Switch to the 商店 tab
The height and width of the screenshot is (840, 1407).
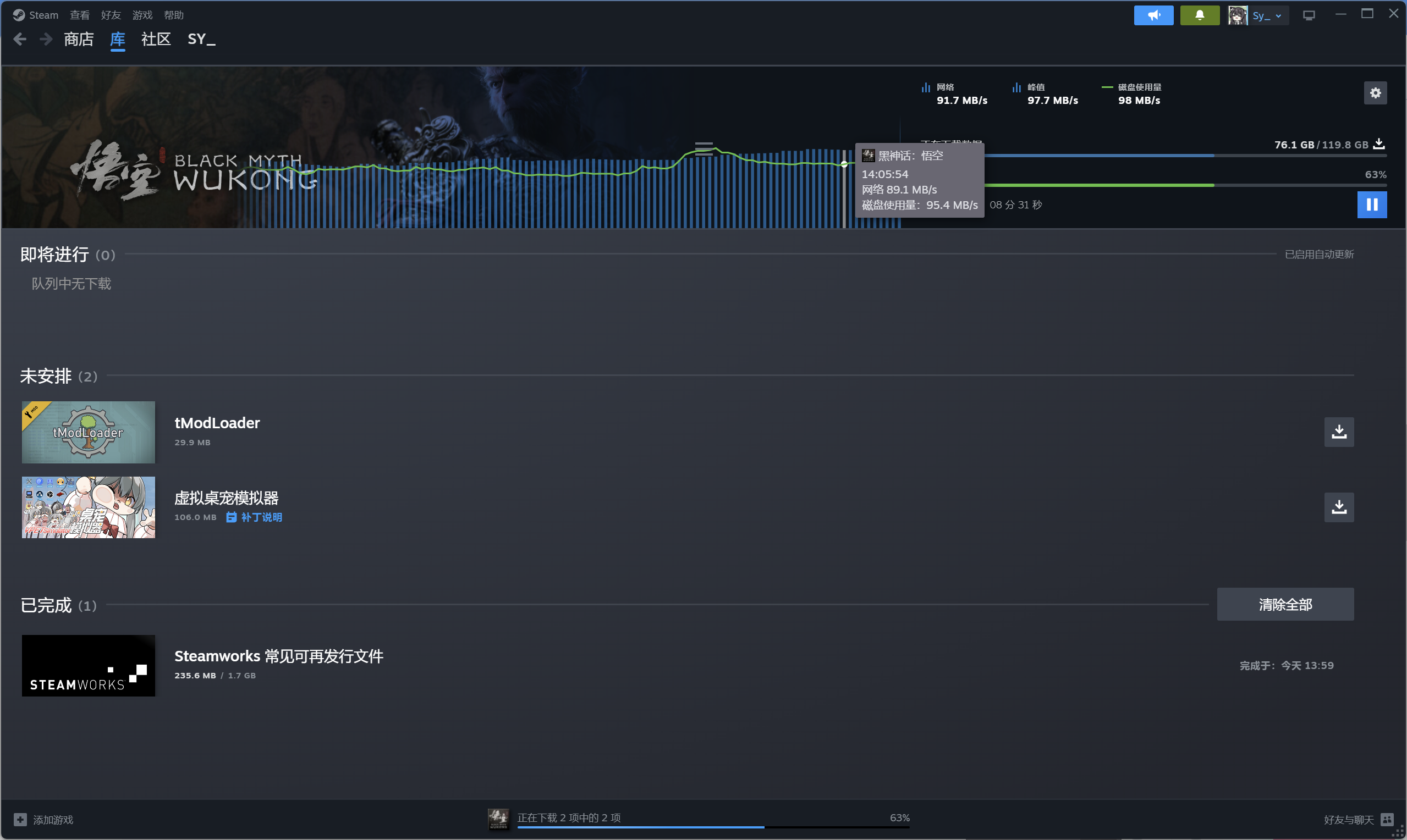coord(79,39)
